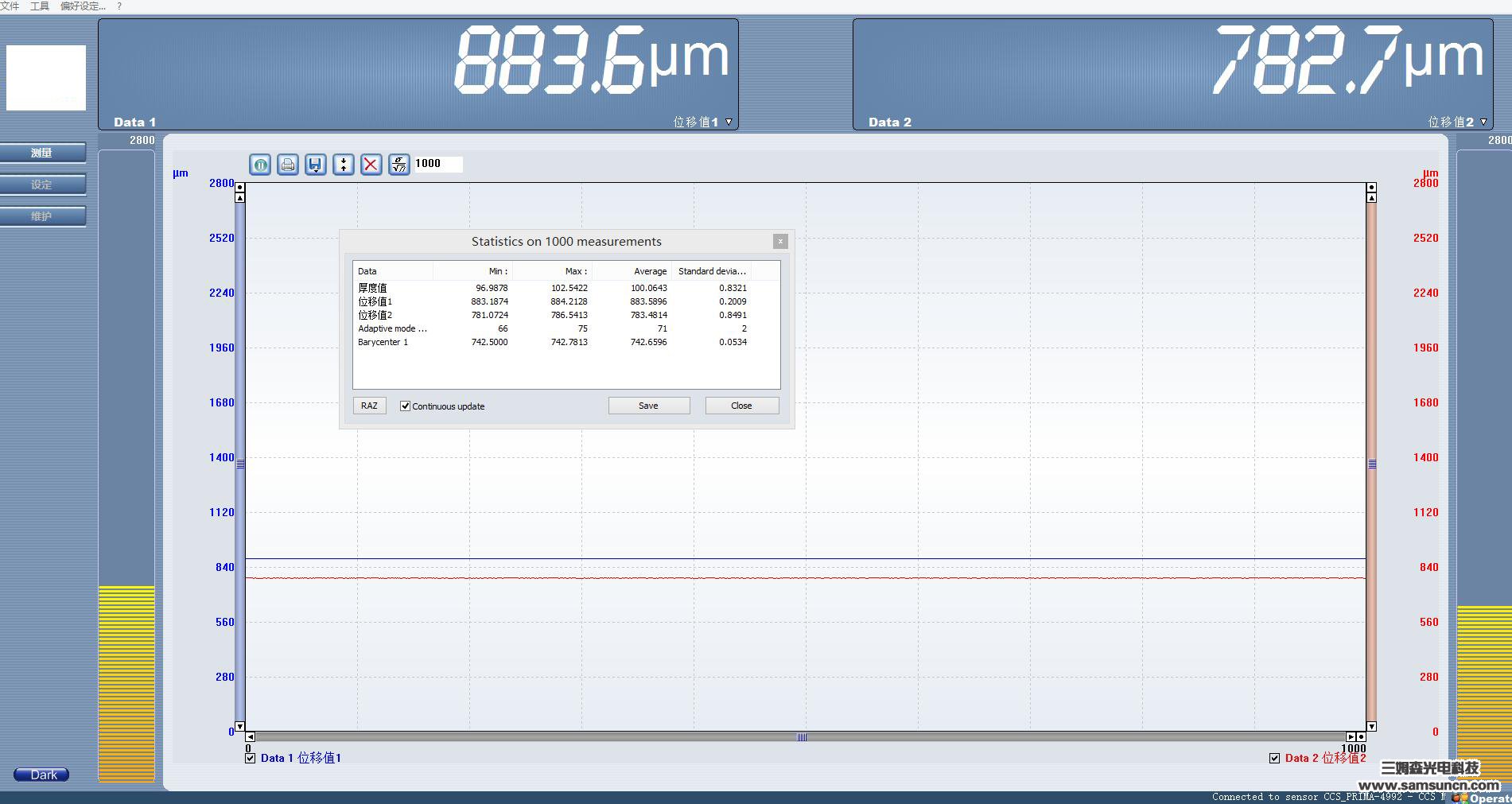Viewport: 1512px width, 804px height.
Task: Open statistics via sigma icon
Action: pos(399,165)
